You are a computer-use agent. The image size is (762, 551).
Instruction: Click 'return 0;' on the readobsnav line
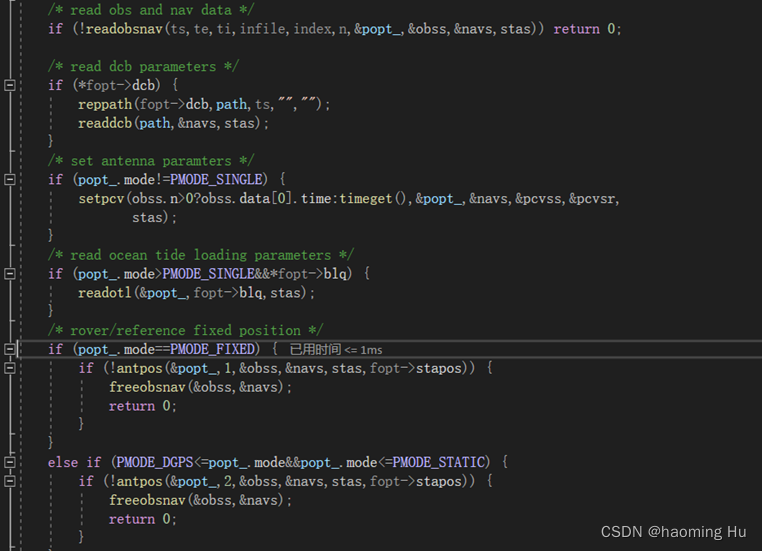(x=587, y=29)
